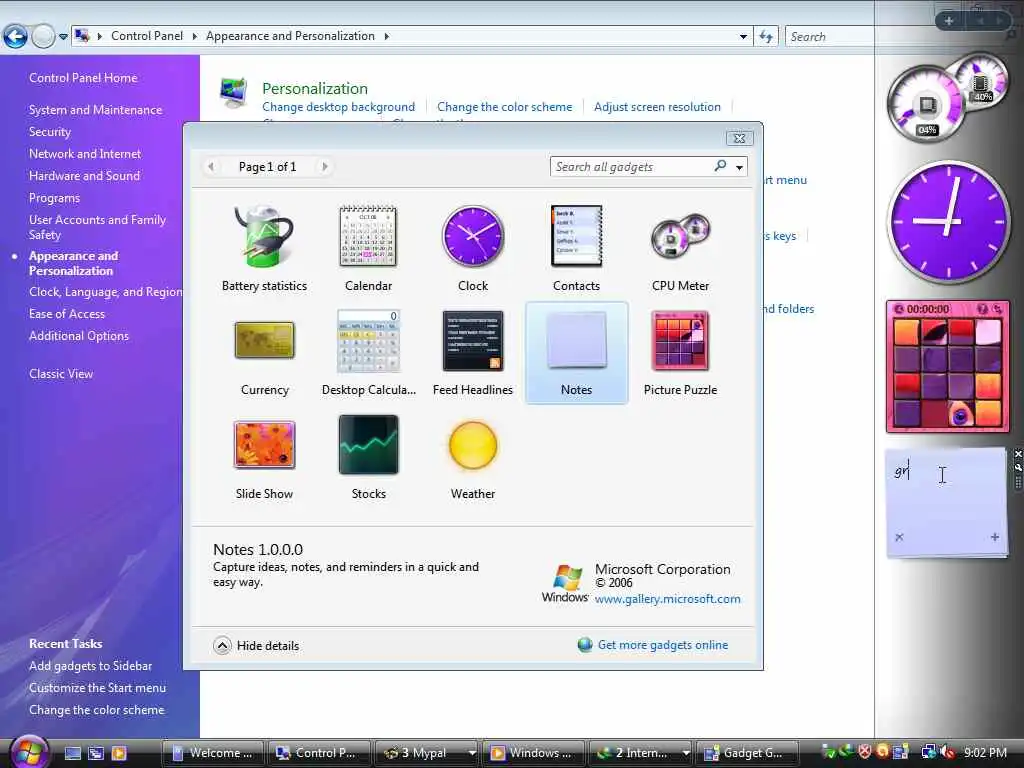This screenshot has height=768, width=1024.
Task: Delete the sidebar note using its X
Action: [x=899, y=537]
